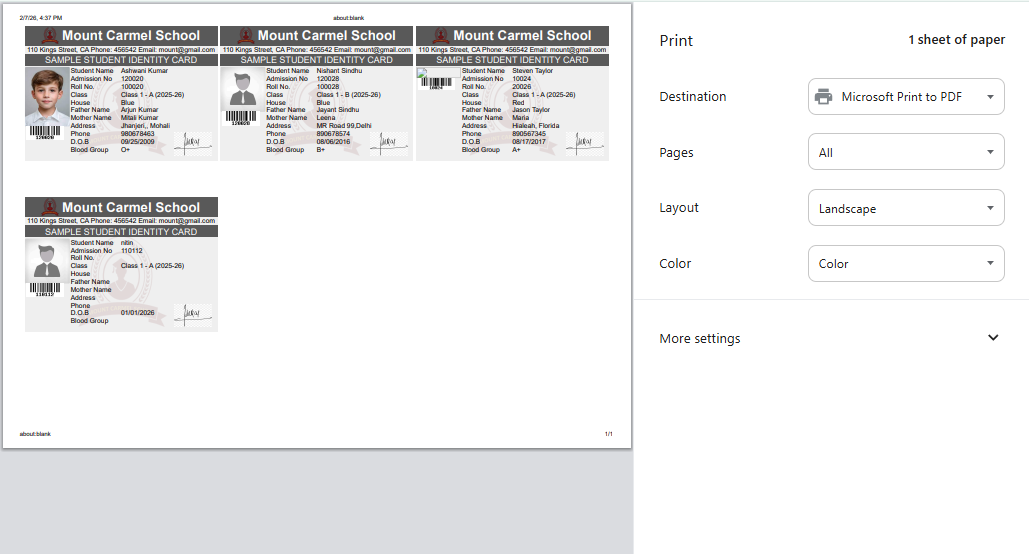
Task: Open the Color mode dropdown
Action: click(906, 264)
